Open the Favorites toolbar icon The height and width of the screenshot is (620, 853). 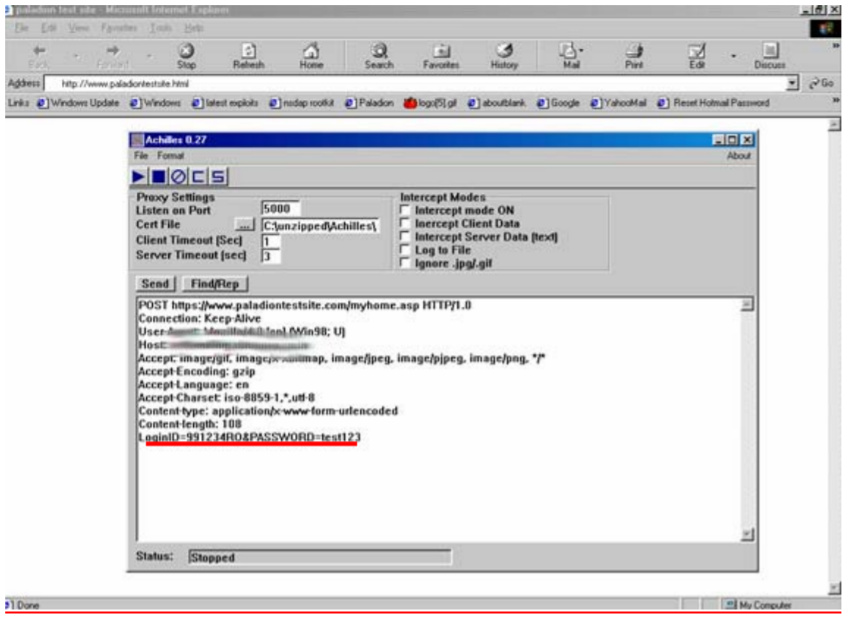440,55
